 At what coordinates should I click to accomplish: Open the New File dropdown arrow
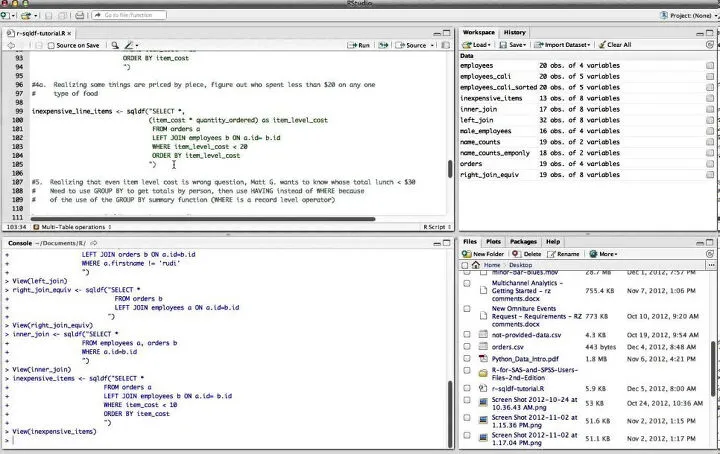14,16
